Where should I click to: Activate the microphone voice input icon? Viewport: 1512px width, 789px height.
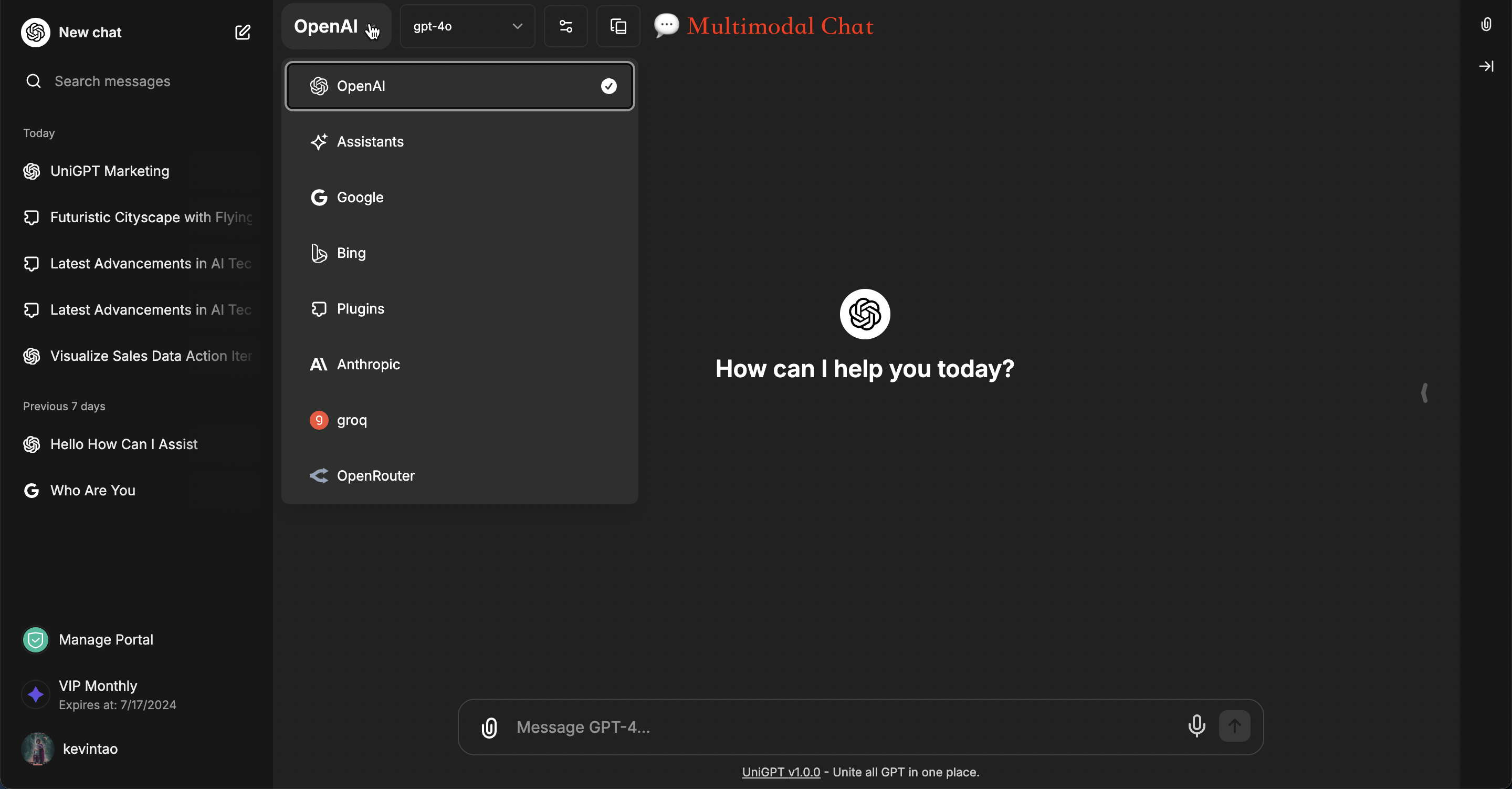point(1196,726)
